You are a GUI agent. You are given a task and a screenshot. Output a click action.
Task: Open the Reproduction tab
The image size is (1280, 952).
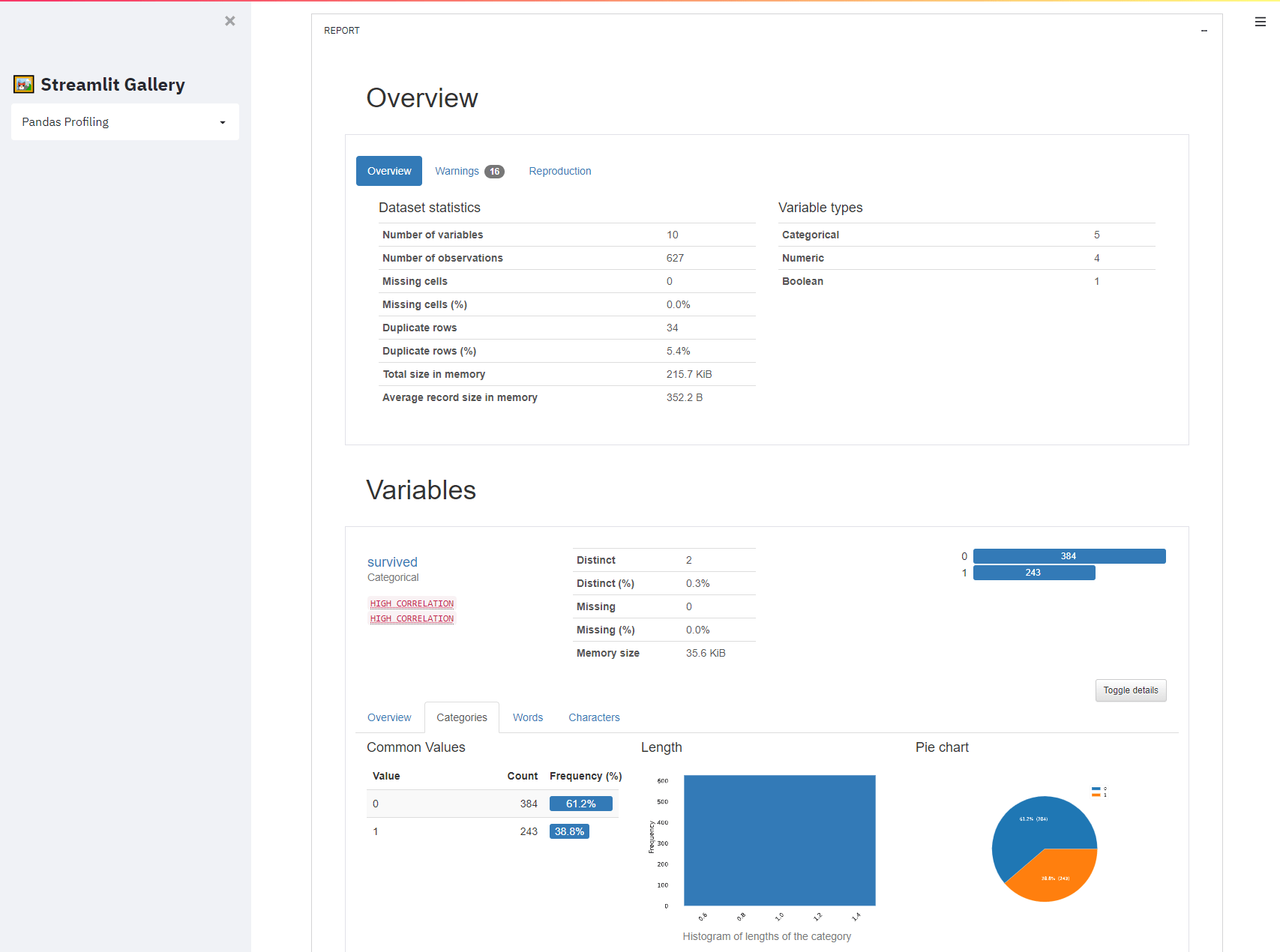pyautogui.click(x=559, y=171)
